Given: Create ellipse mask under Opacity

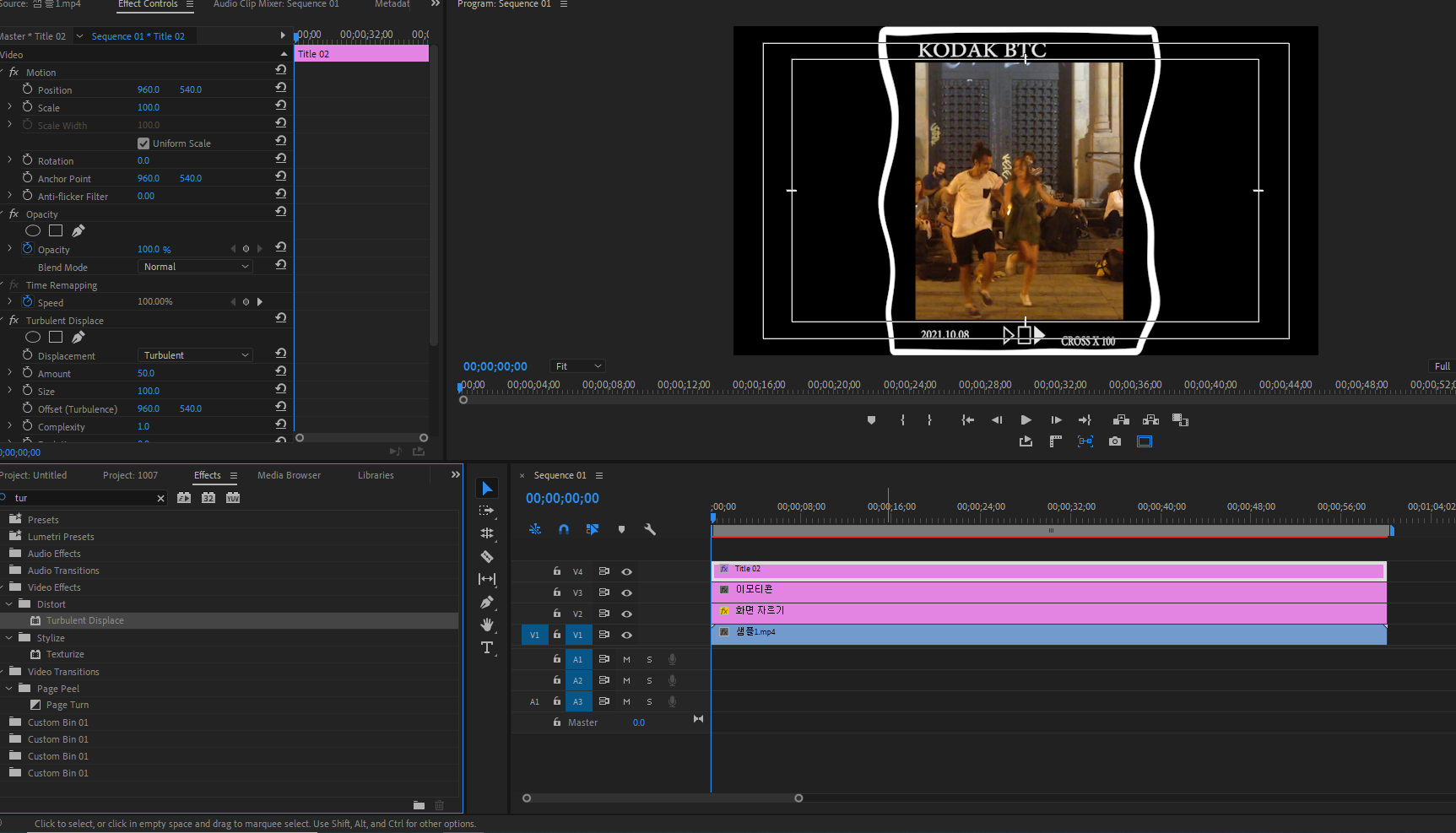Looking at the screenshot, I should 33,230.
